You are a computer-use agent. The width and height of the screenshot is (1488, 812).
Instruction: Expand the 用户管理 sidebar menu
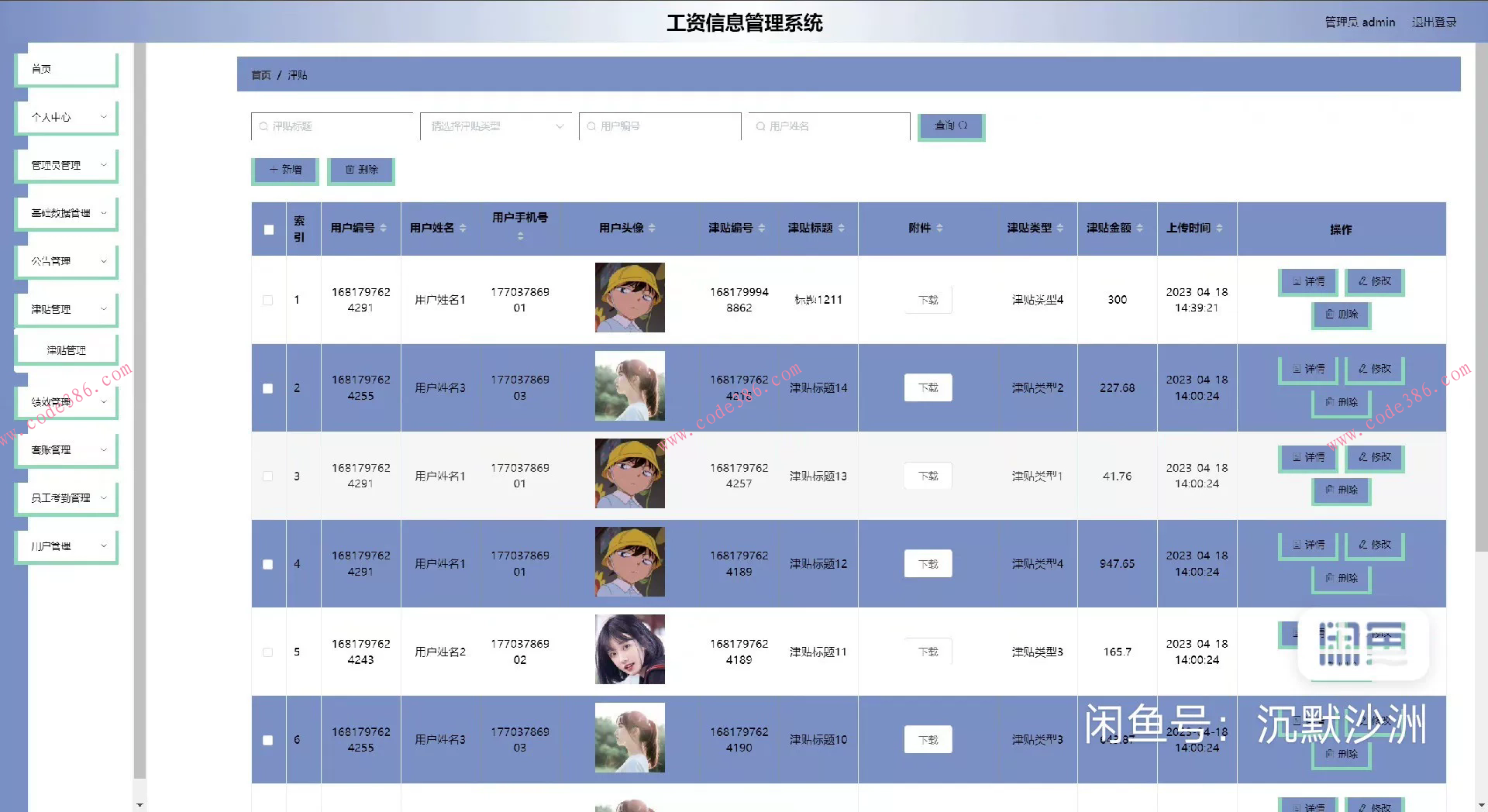tap(66, 545)
